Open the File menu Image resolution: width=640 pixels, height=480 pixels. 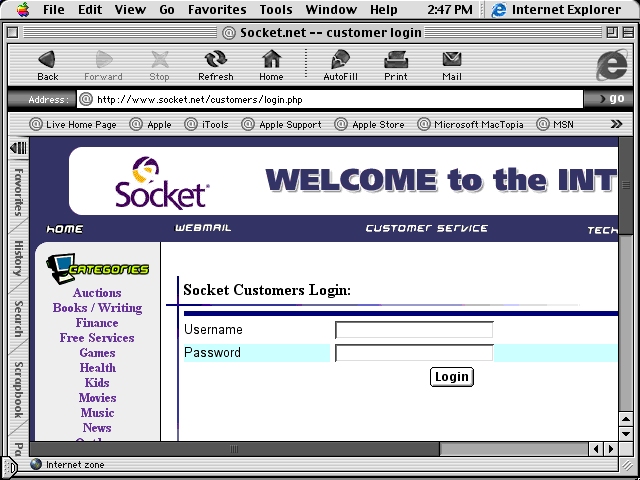click(53, 9)
